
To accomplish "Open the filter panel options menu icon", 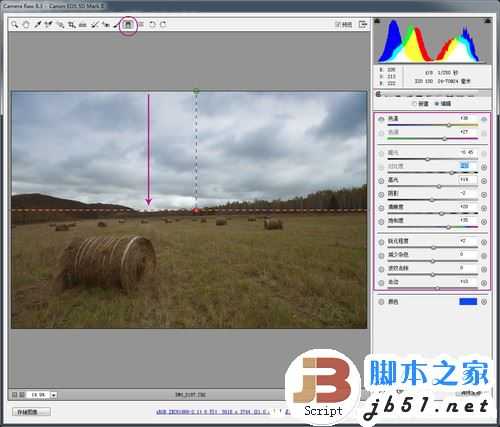I will click(378, 94).
